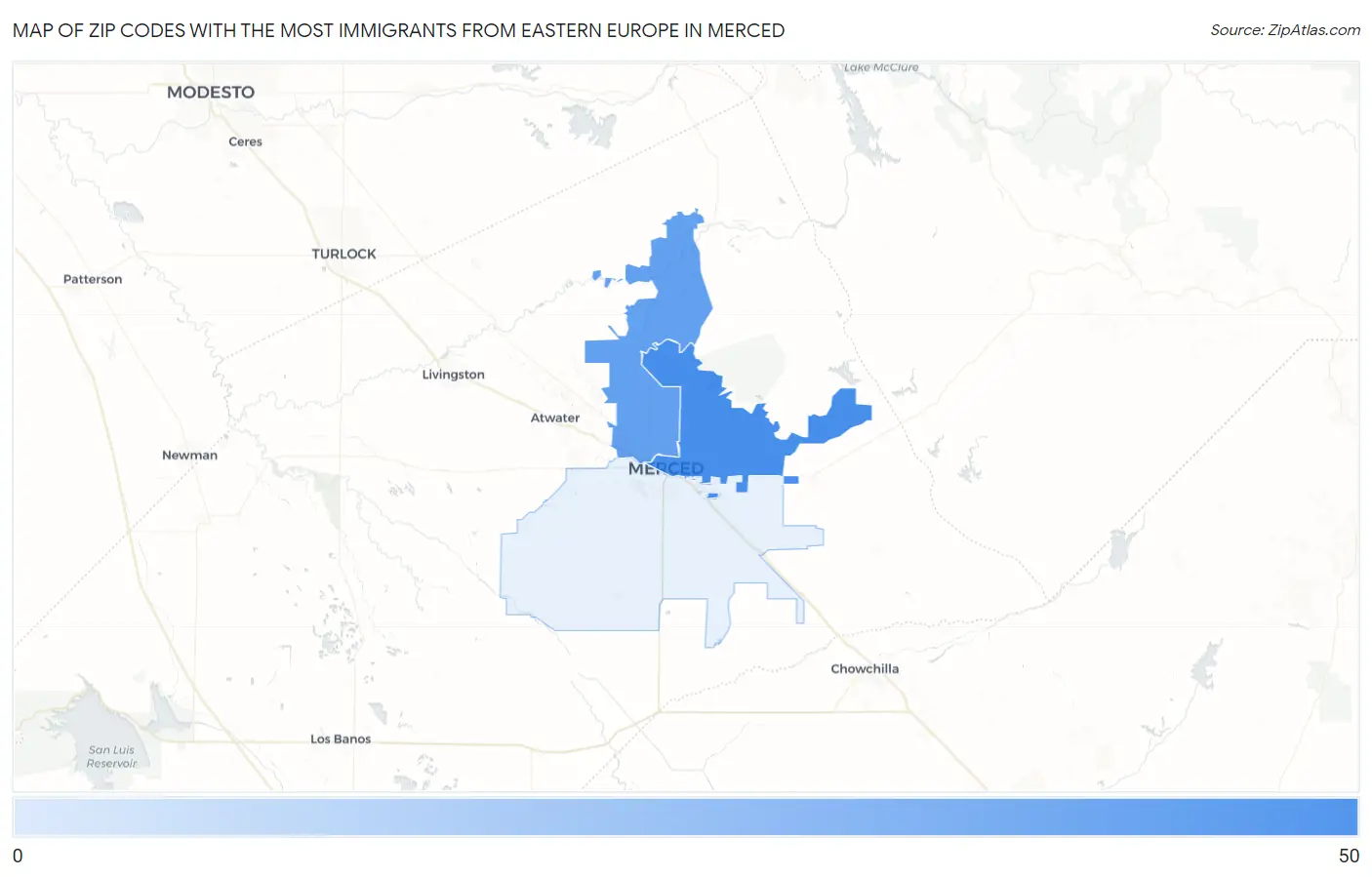The image size is (1372, 877).
Task: Click the Livingston label
Action: click(453, 375)
